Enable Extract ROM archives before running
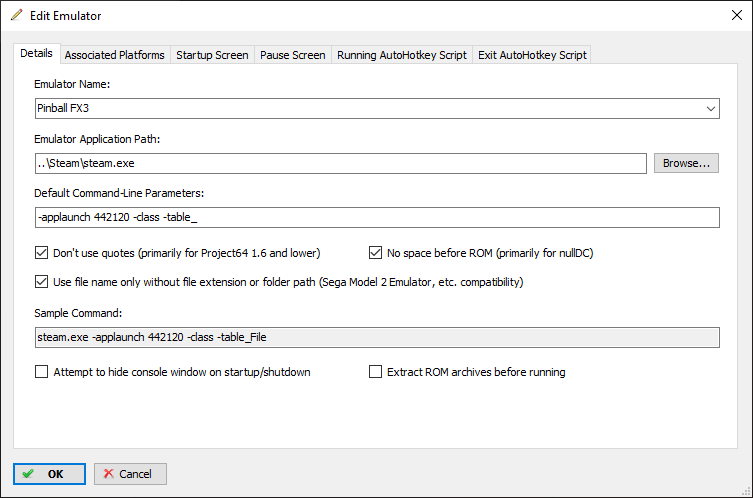753x498 pixels. (x=376, y=372)
